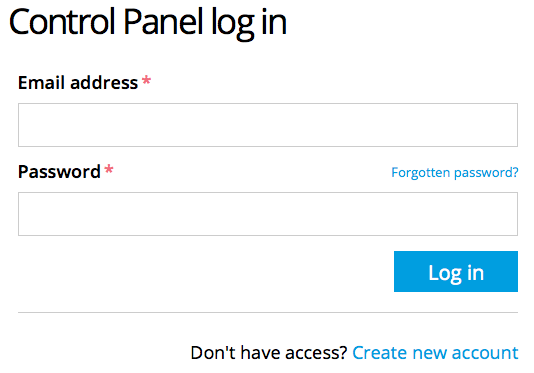Viewport: 534px width, 373px height.
Task: Click the red asterisk beside Email address
Action: pos(146,80)
